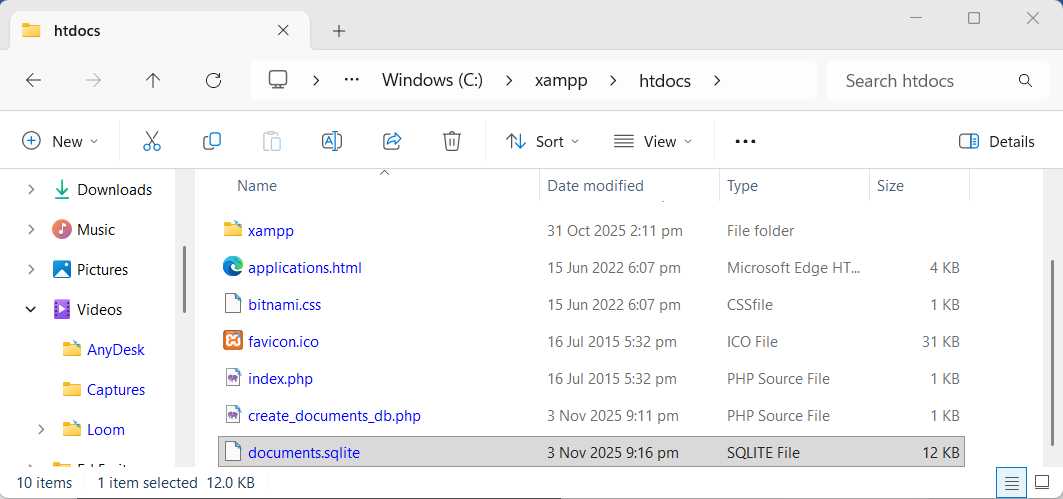Go up one folder level arrow
Screen dimensions: 1063x499
pos(153,81)
